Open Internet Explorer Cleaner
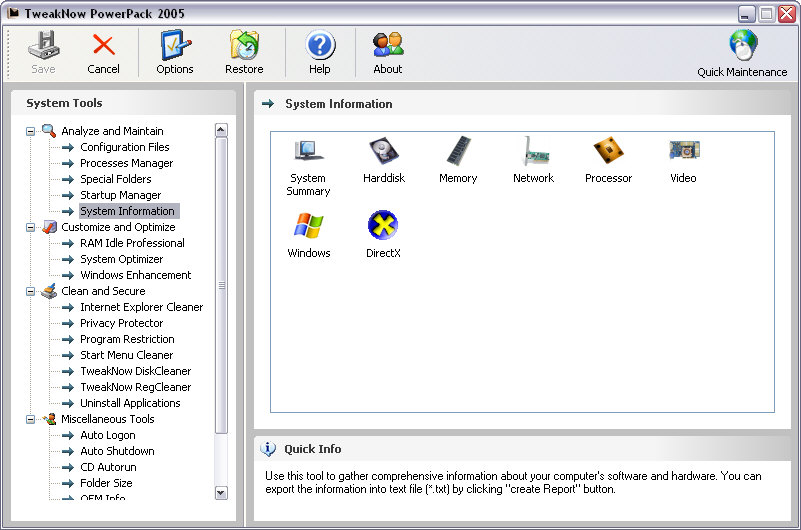This screenshot has width=801, height=530. [x=142, y=307]
